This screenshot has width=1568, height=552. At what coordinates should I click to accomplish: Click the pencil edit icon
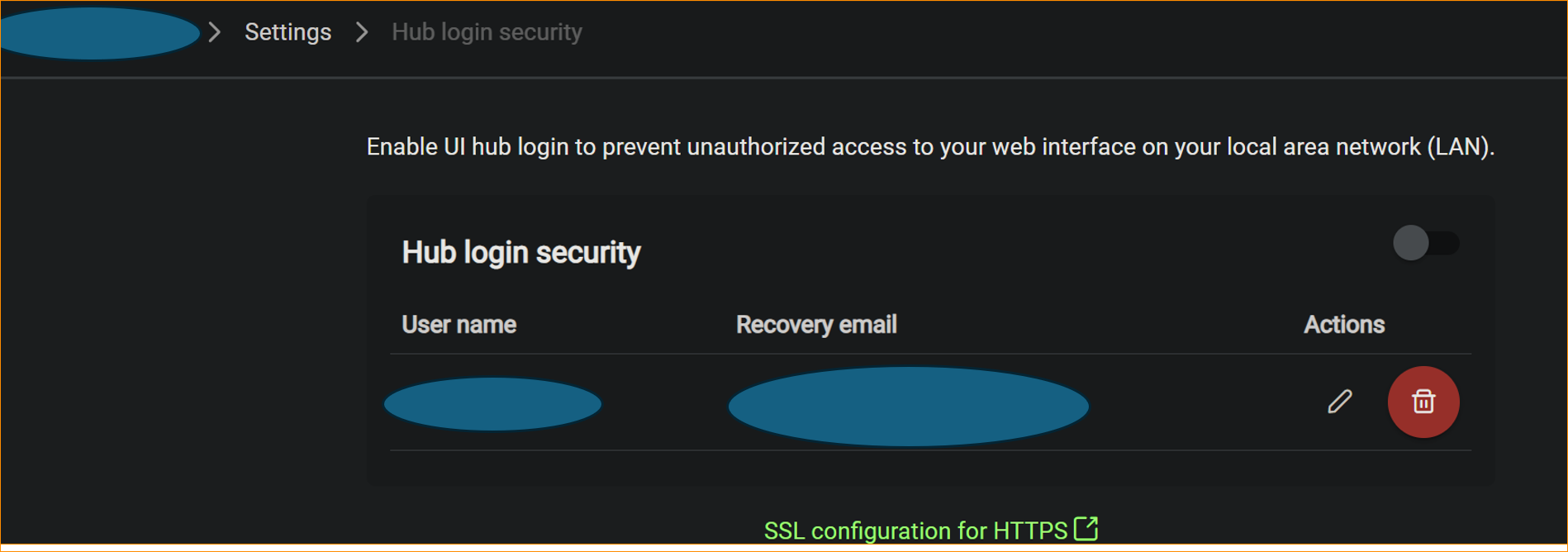[x=1339, y=402]
